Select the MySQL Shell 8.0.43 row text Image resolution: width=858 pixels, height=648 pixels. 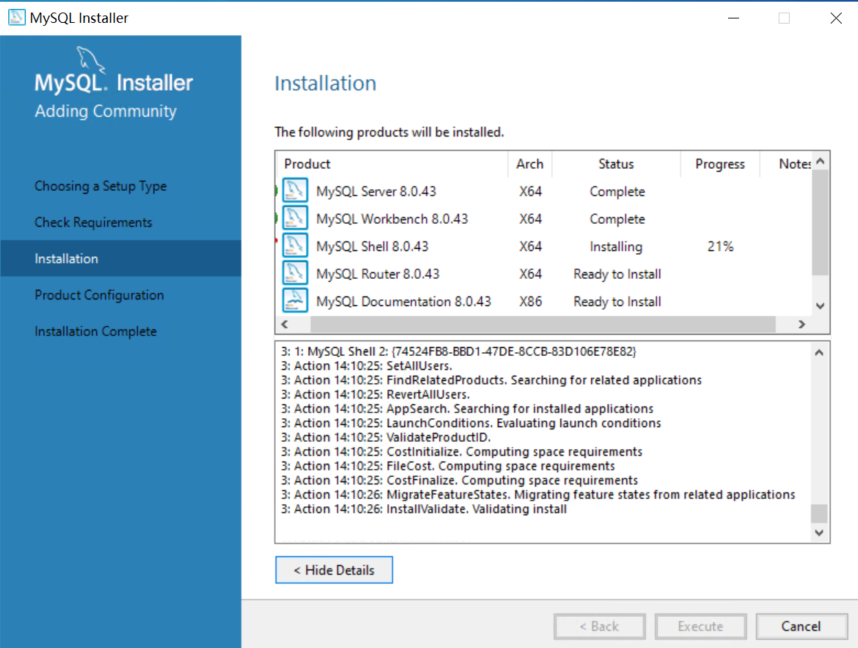click(372, 246)
